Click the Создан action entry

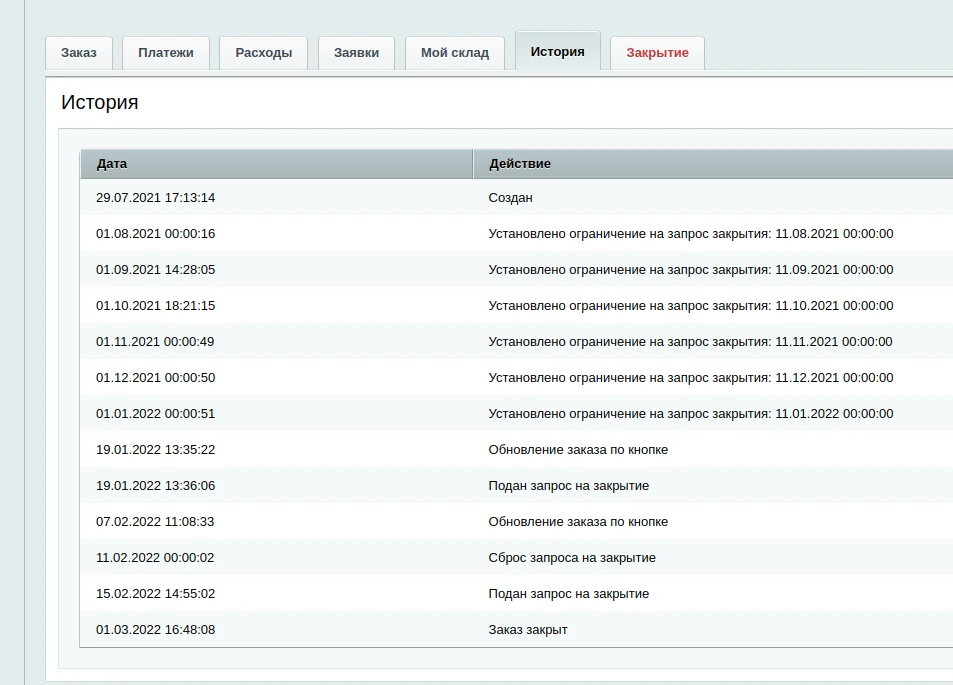(x=511, y=198)
